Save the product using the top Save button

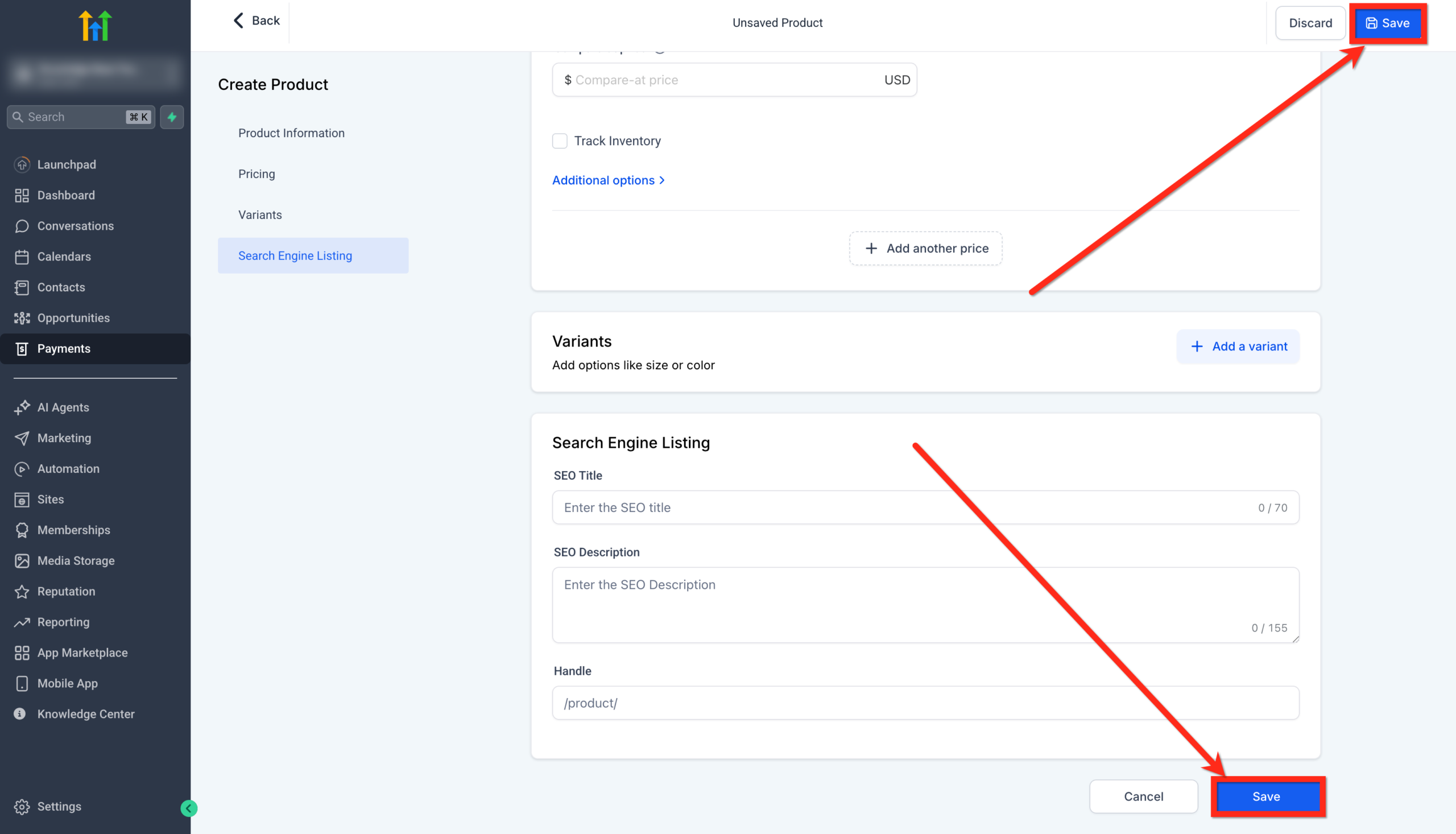(1388, 23)
